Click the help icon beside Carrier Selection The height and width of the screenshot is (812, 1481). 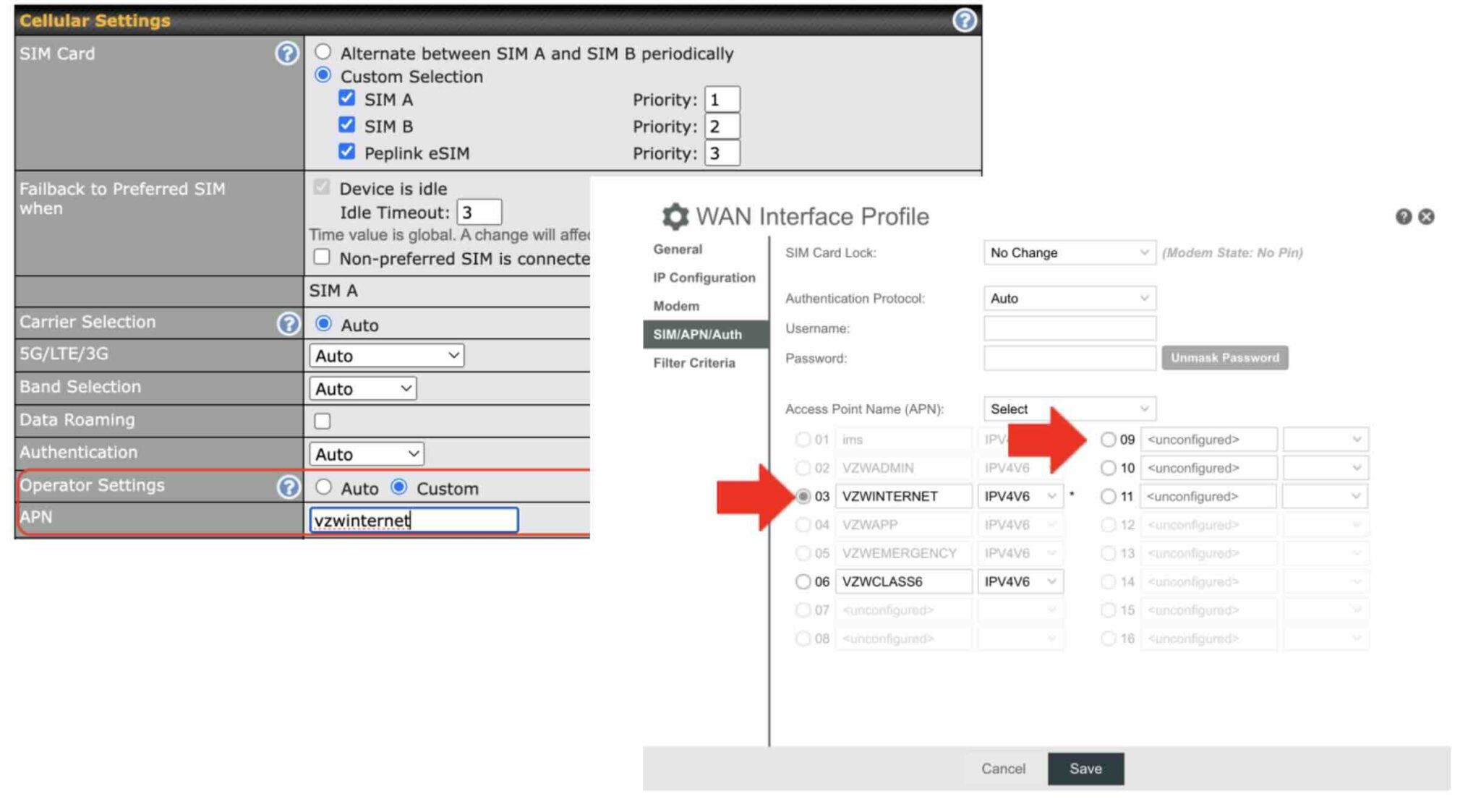[x=288, y=324]
